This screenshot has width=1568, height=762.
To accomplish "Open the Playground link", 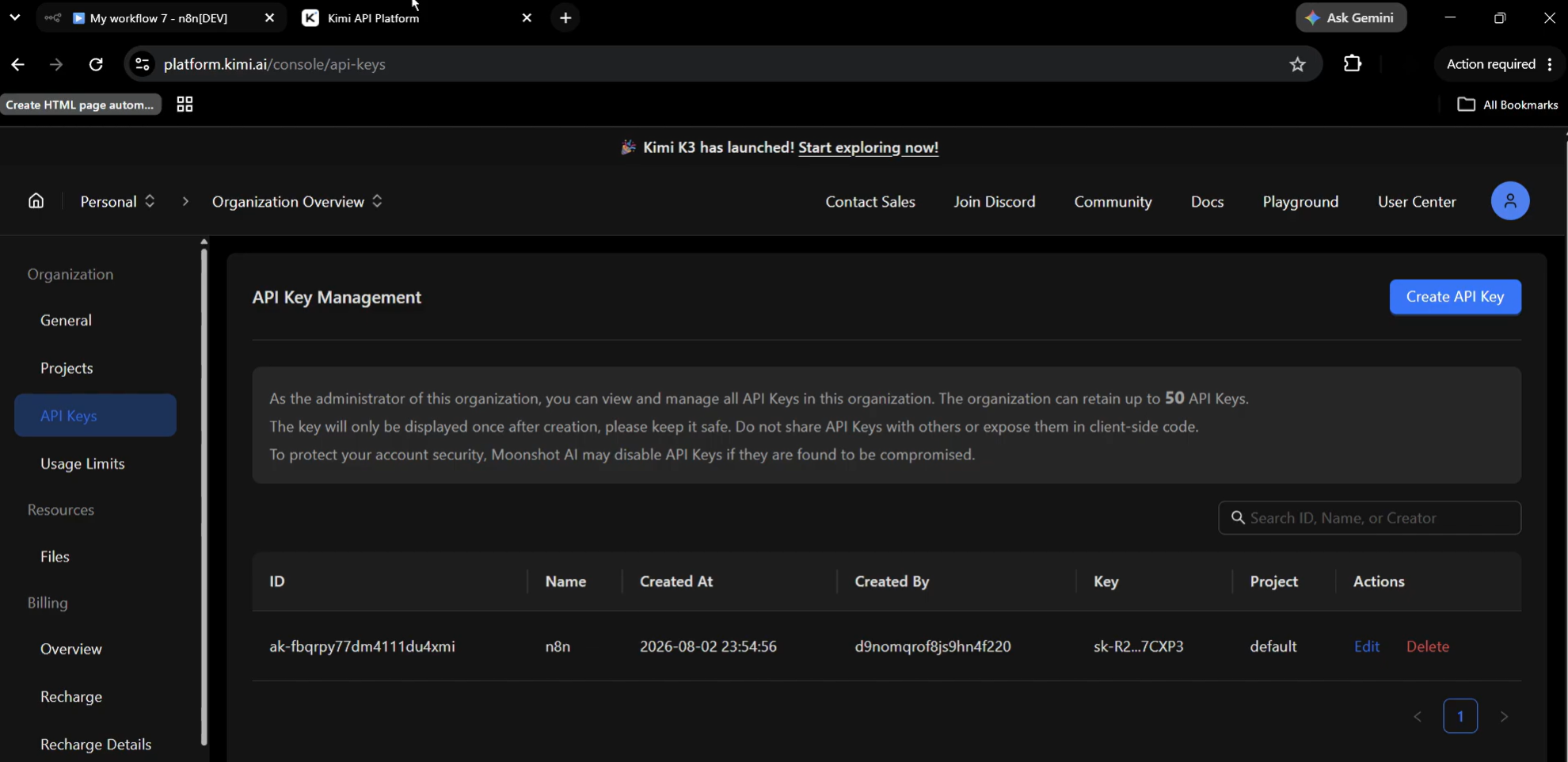I will [1300, 201].
